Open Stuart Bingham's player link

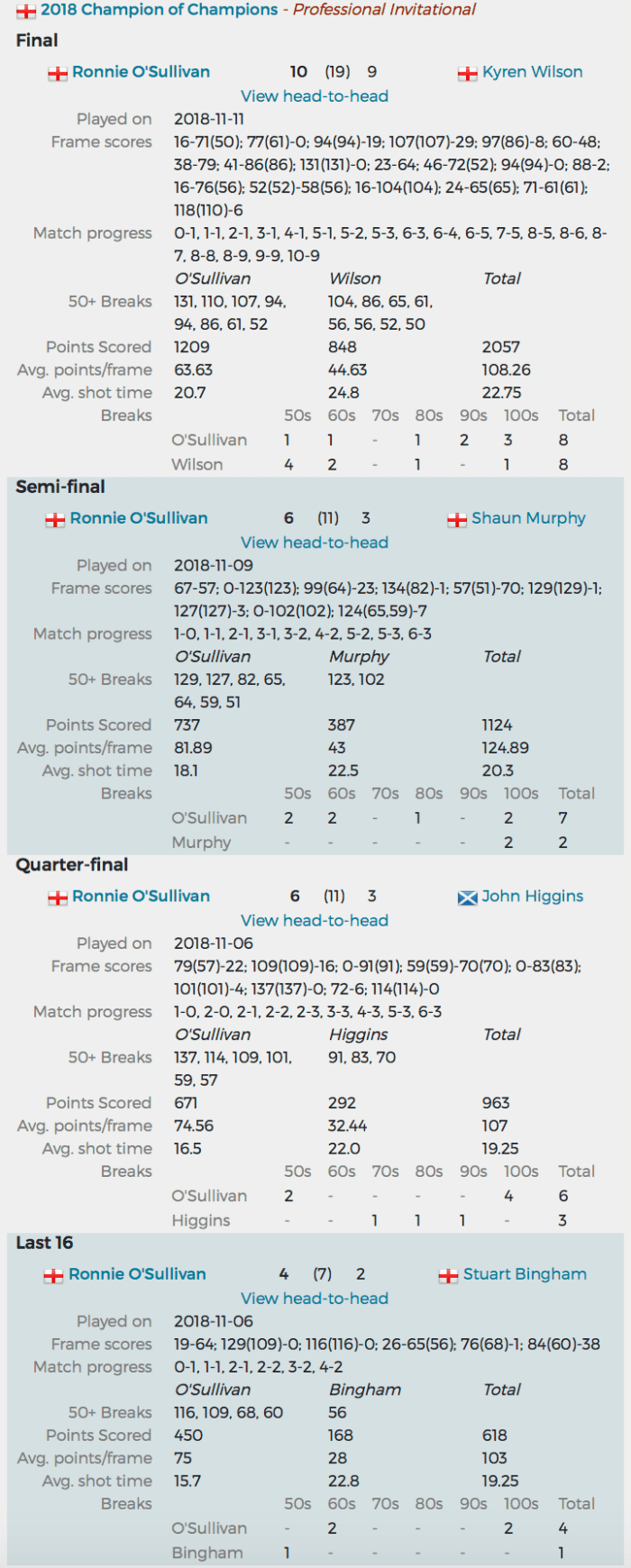pyautogui.click(x=525, y=1274)
